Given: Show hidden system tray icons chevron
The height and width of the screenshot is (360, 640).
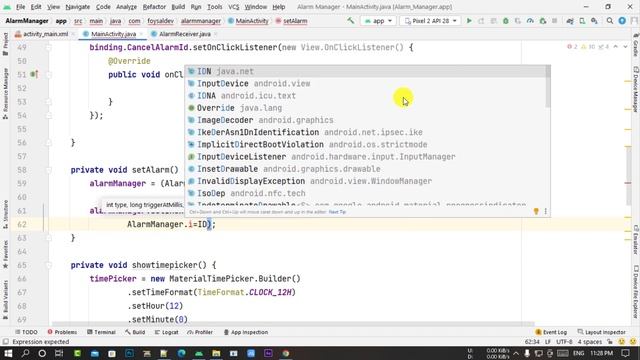Looking at the screenshot, I should coord(516,353).
